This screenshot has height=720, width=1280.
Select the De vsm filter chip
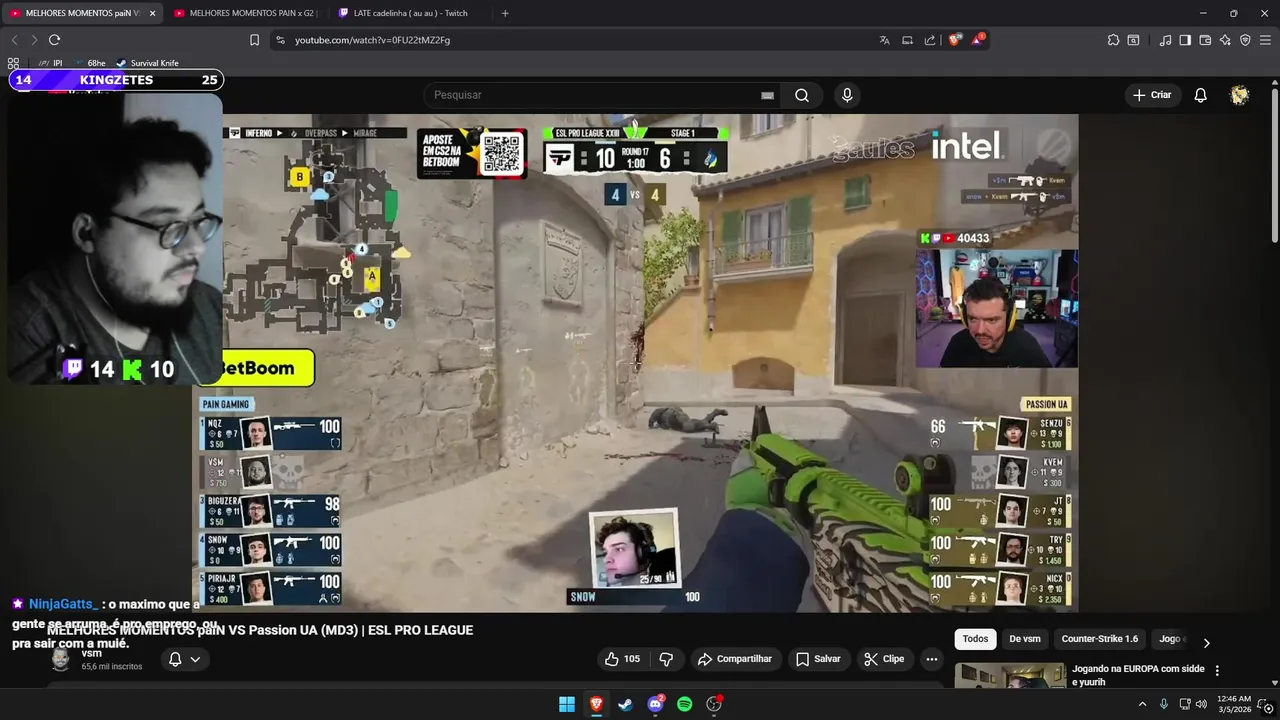[x=1025, y=639]
